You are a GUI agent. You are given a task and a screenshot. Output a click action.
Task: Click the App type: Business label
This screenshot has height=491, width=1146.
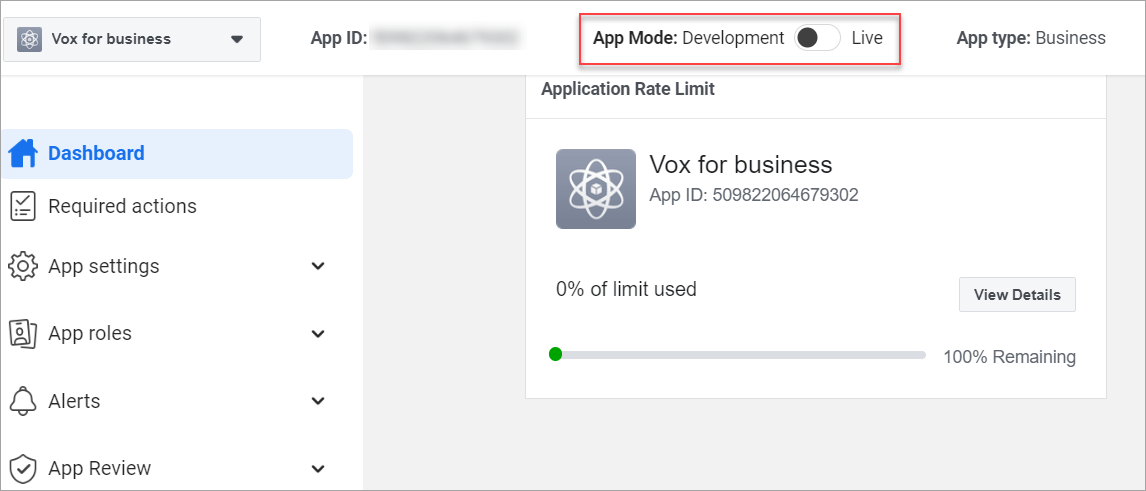[x=1031, y=38]
